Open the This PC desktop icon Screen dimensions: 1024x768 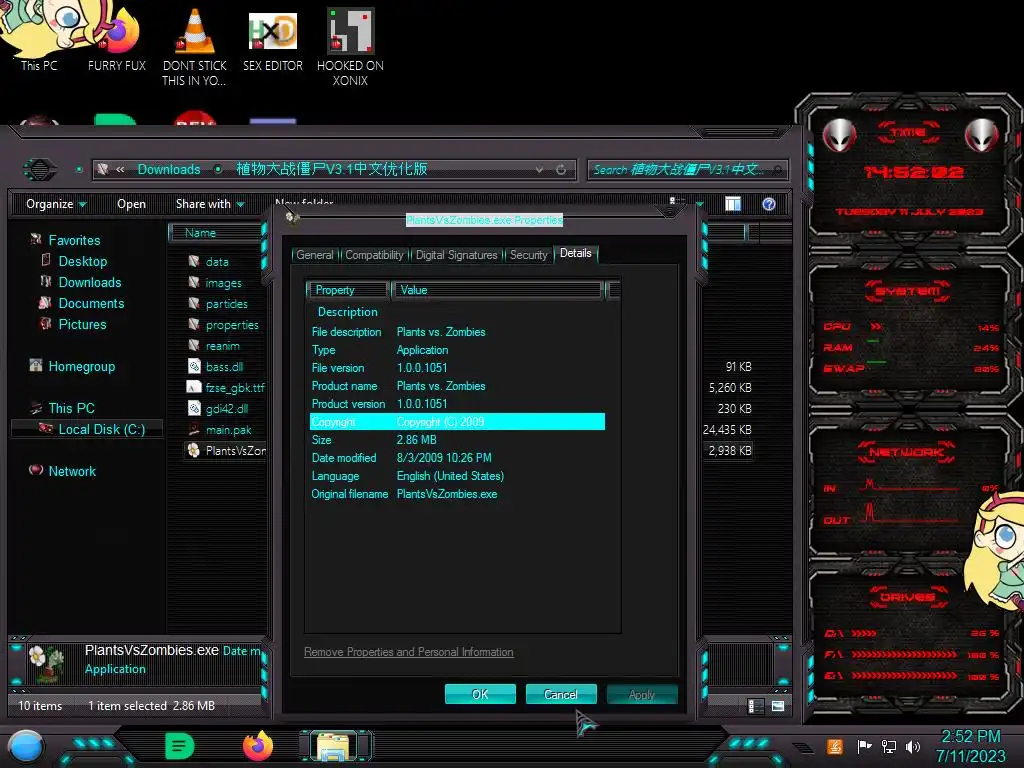39,36
